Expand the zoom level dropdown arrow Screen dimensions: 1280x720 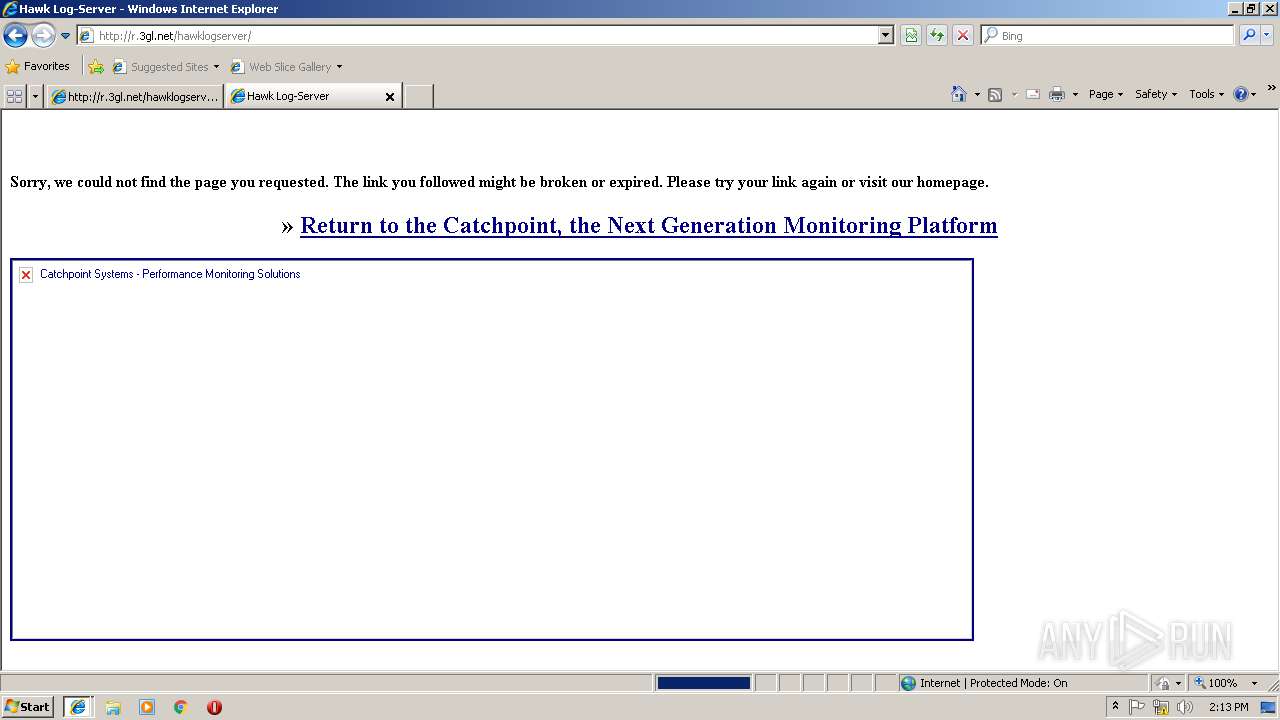coord(1254,683)
